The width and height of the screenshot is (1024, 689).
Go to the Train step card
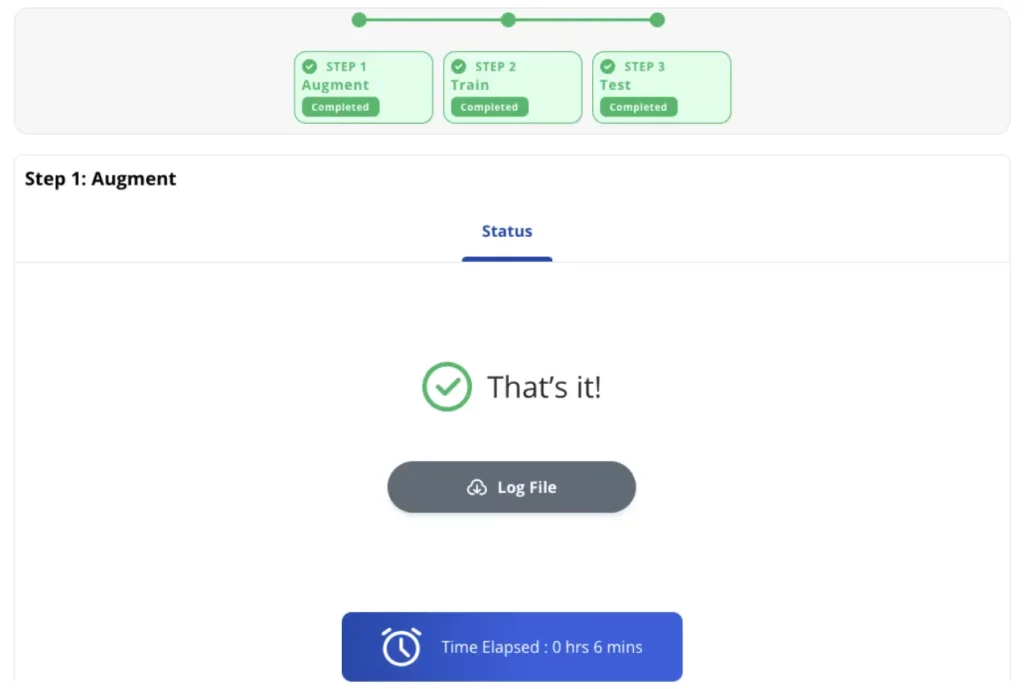[x=512, y=87]
